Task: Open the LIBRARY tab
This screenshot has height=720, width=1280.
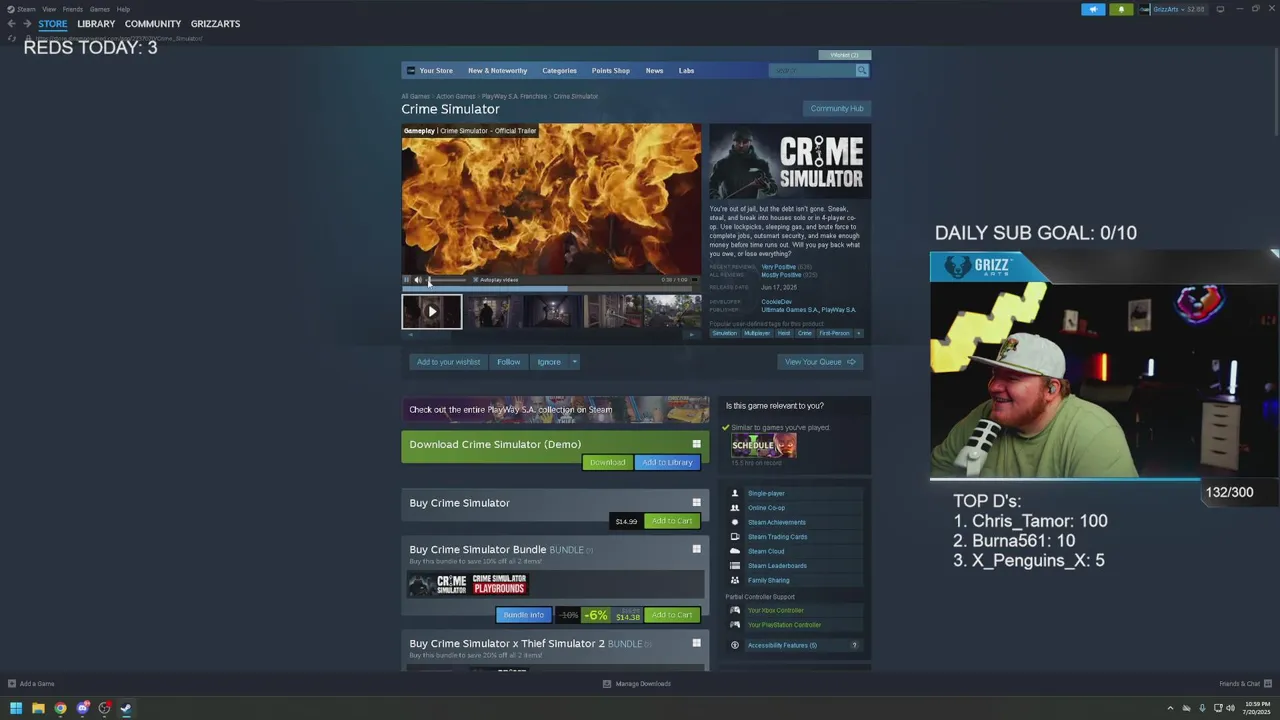Action: tap(96, 23)
